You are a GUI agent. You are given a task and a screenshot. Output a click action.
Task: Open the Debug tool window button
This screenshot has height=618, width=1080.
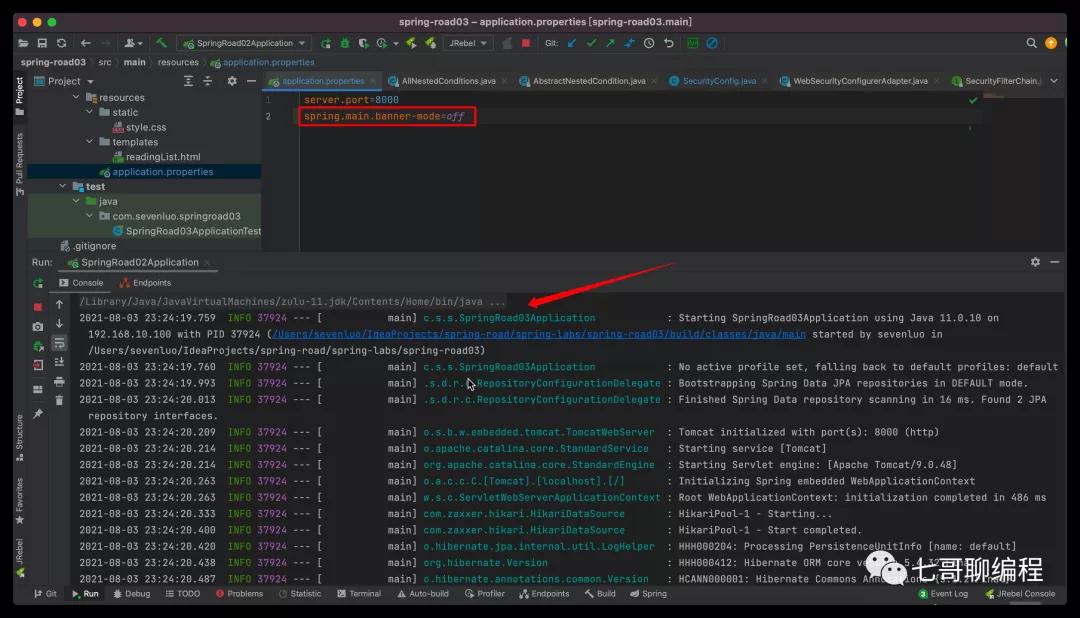click(132, 594)
